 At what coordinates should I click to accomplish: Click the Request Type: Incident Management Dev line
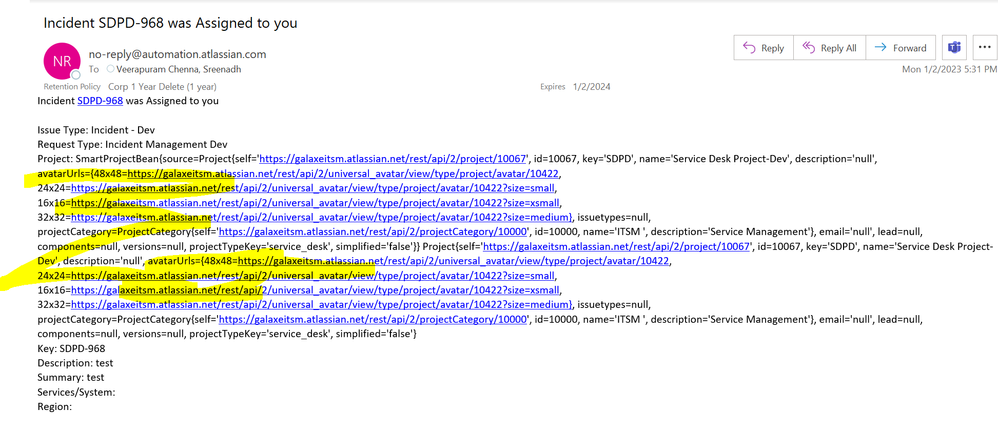(x=133, y=144)
